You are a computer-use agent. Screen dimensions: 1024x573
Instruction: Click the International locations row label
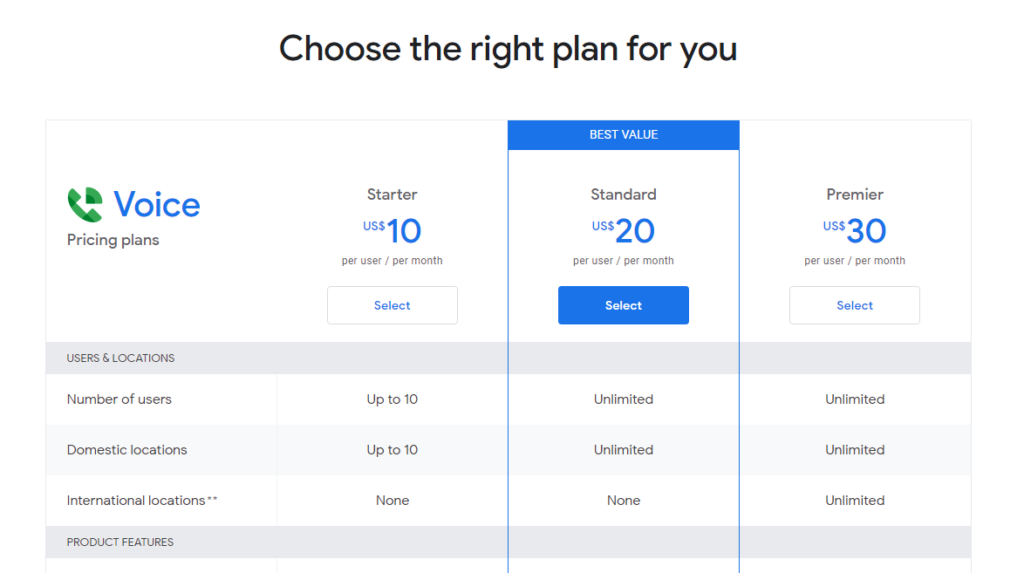(x=136, y=500)
